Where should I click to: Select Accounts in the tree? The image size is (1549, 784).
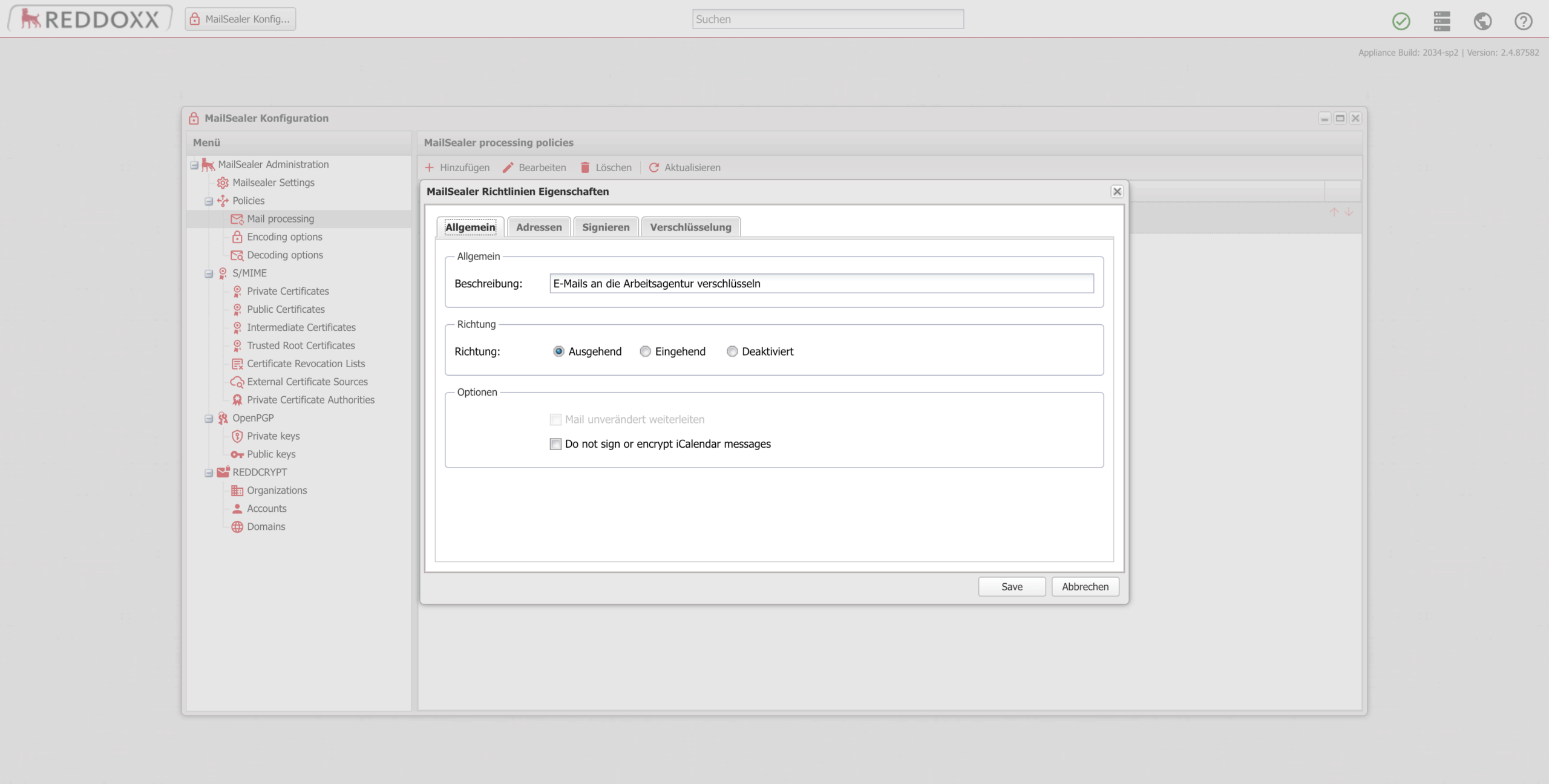[266, 509]
